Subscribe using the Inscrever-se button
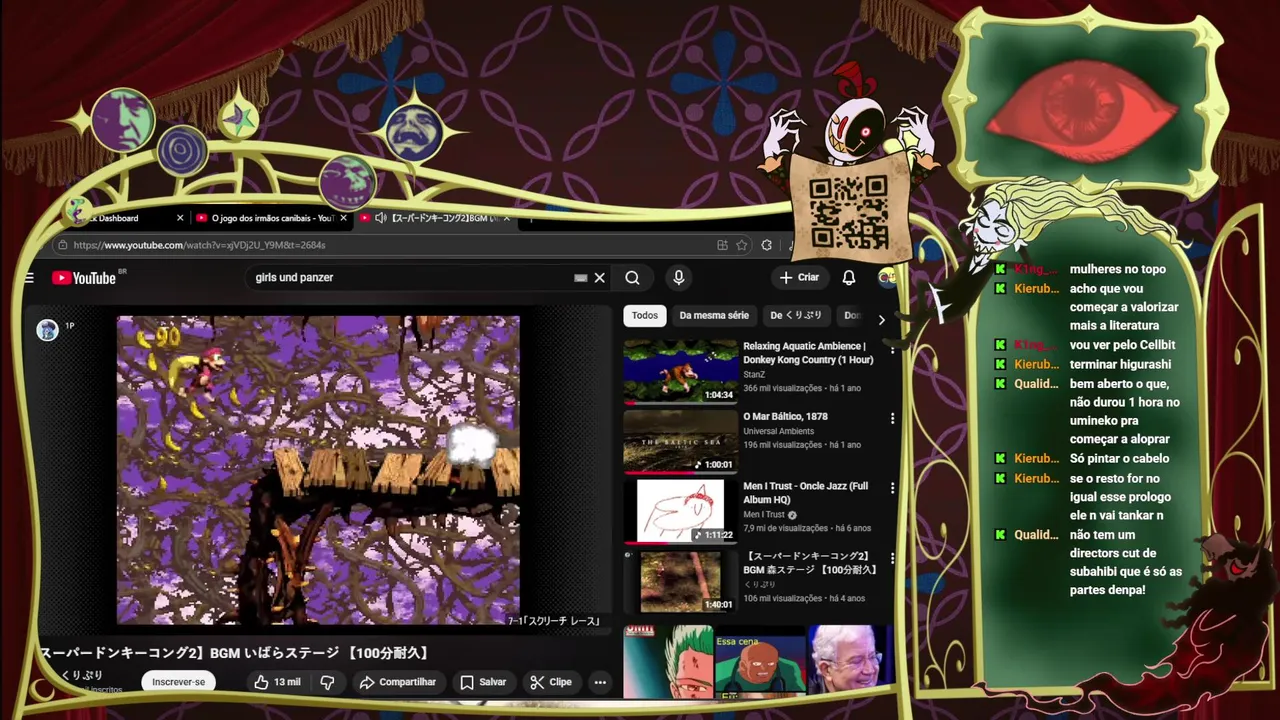This screenshot has width=1280, height=720. (178, 682)
